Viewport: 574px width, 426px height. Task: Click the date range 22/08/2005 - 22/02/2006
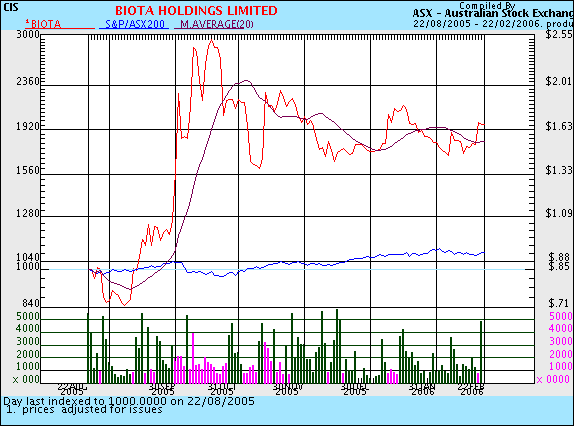tap(478, 24)
